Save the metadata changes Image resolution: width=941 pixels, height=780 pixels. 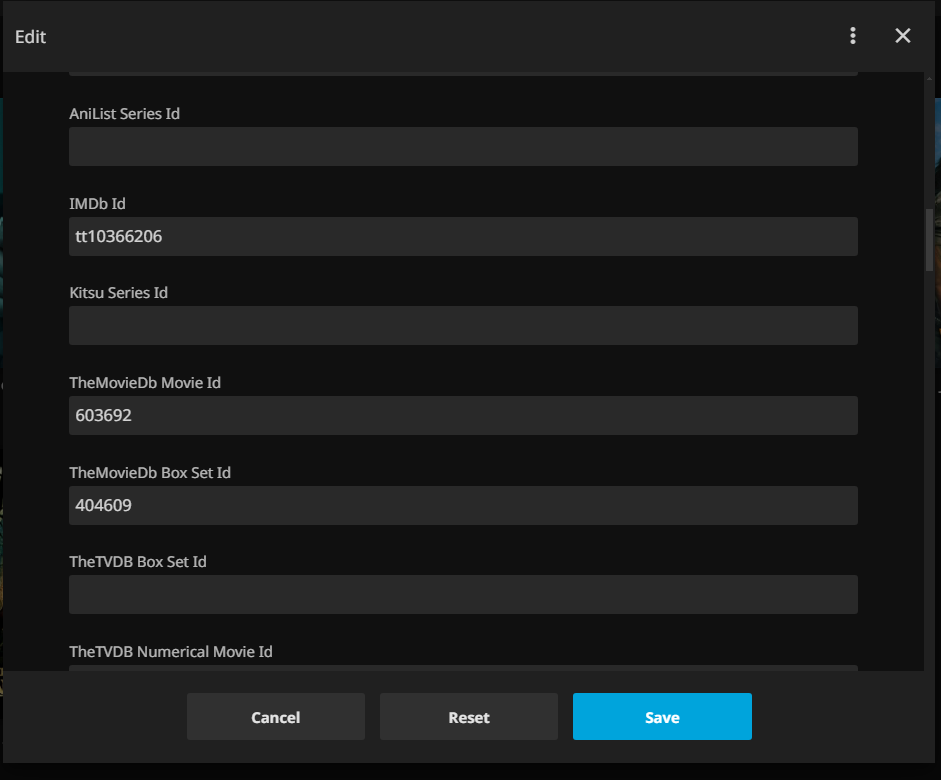(662, 717)
